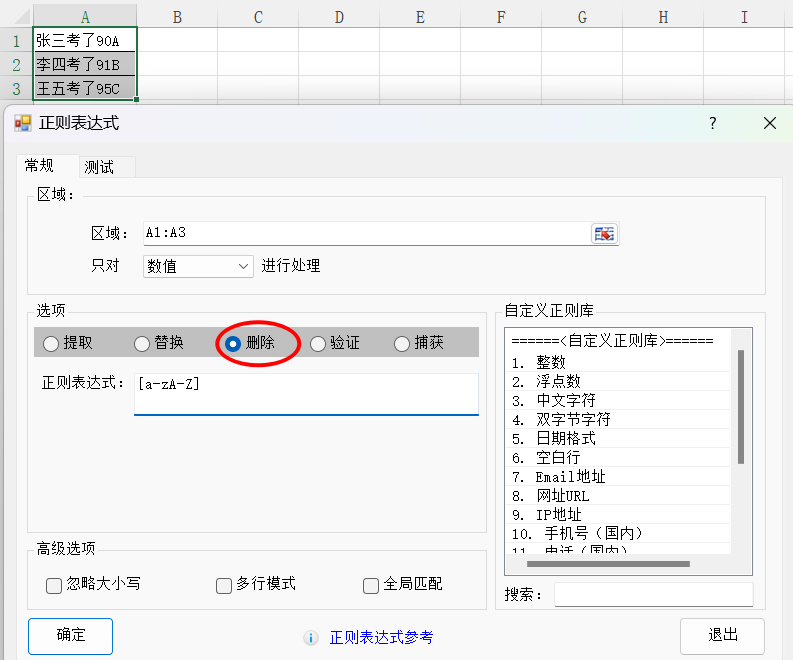Viewport: 793px width, 660px height.
Task: Select the 替换 radio option
Action: click(142, 344)
